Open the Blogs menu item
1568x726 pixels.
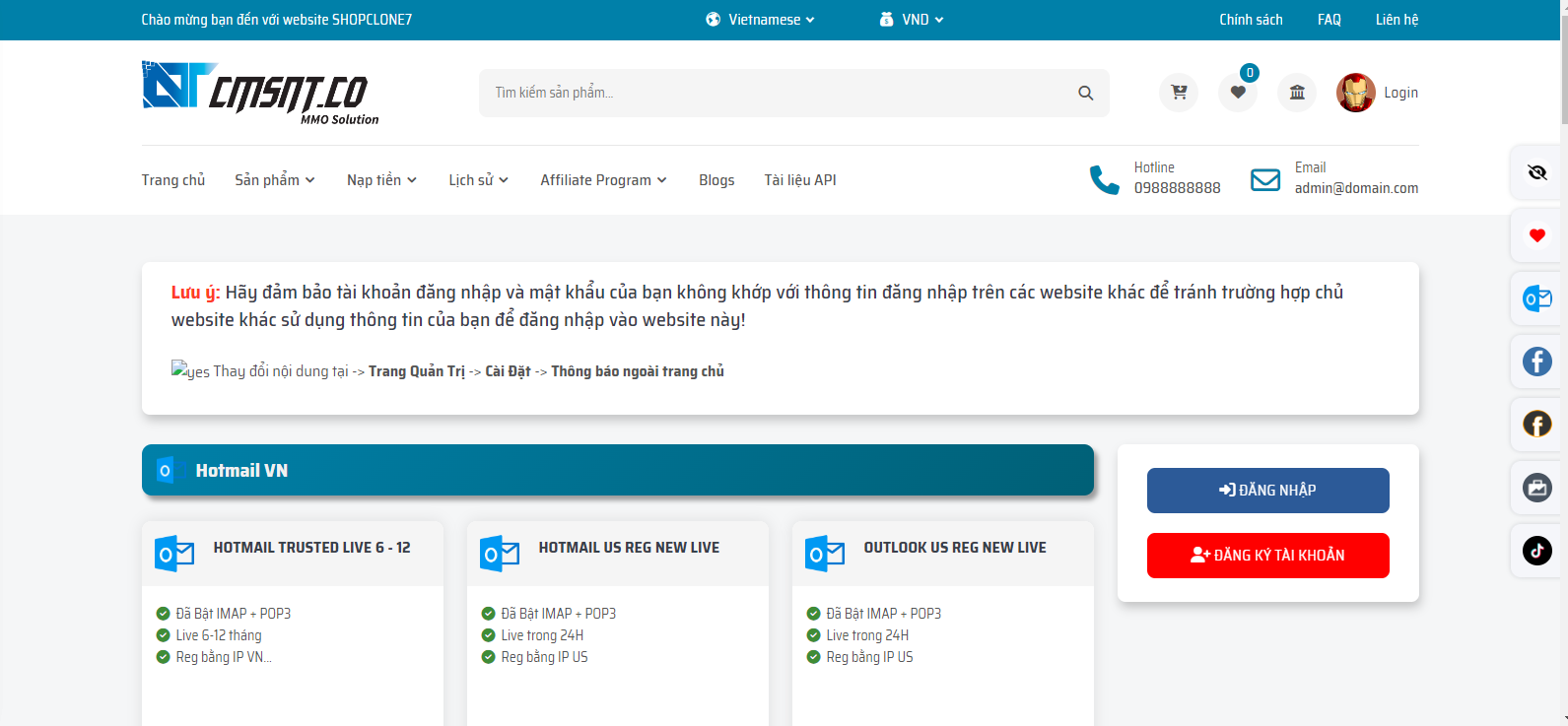click(716, 180)
